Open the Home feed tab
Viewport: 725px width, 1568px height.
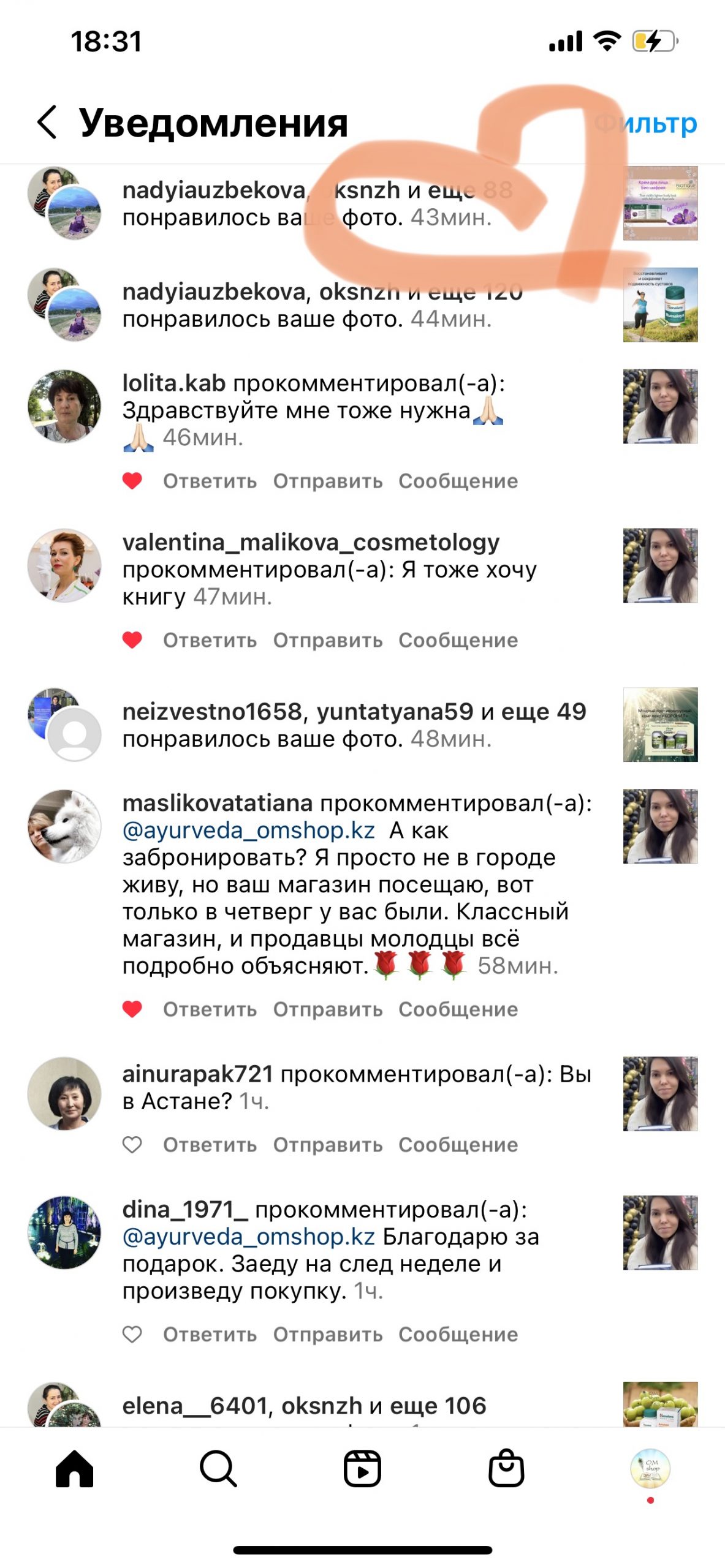click(x=74, y=1468)
